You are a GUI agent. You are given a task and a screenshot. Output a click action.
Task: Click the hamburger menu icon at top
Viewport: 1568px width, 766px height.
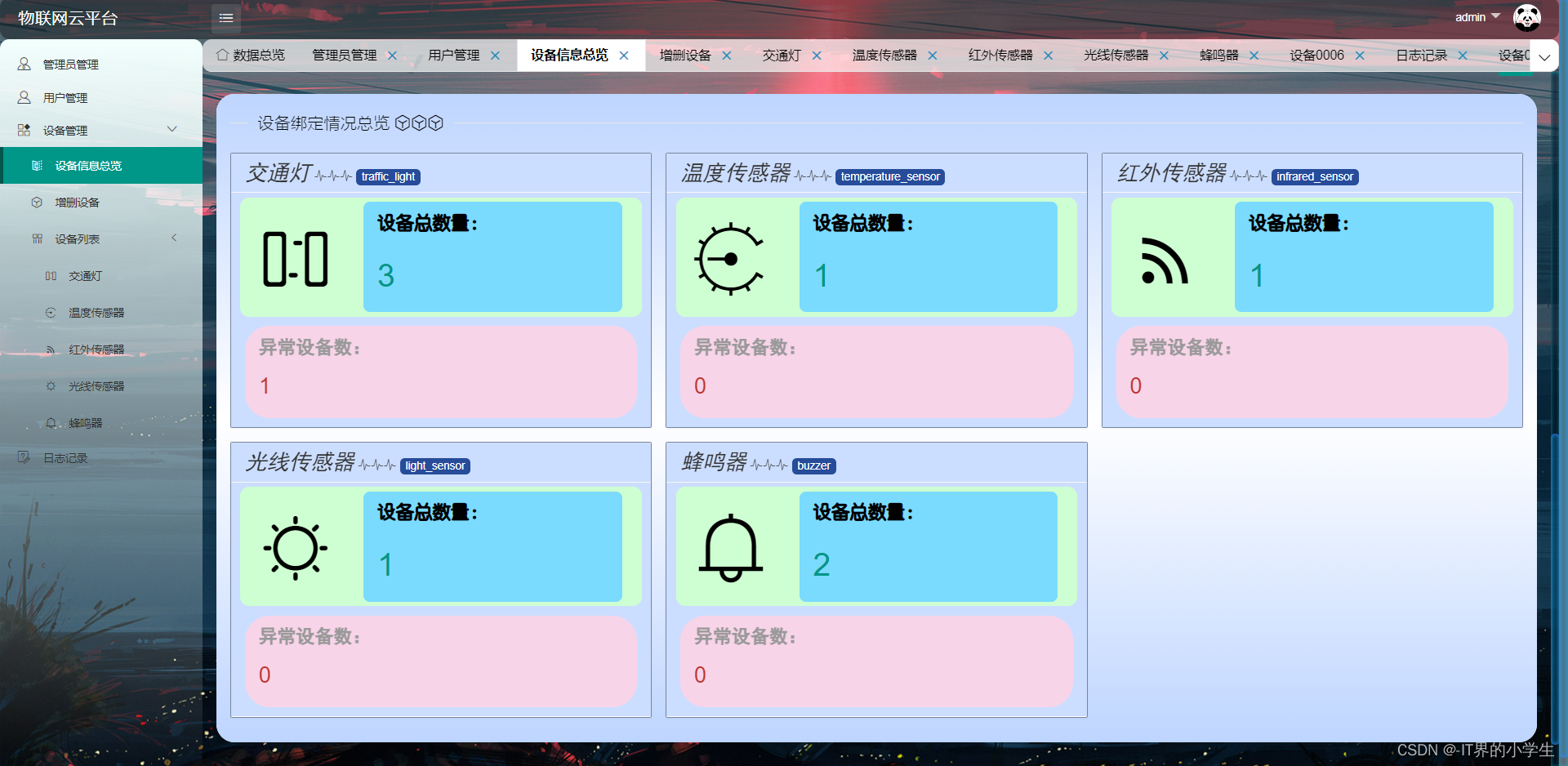point(225,18)
